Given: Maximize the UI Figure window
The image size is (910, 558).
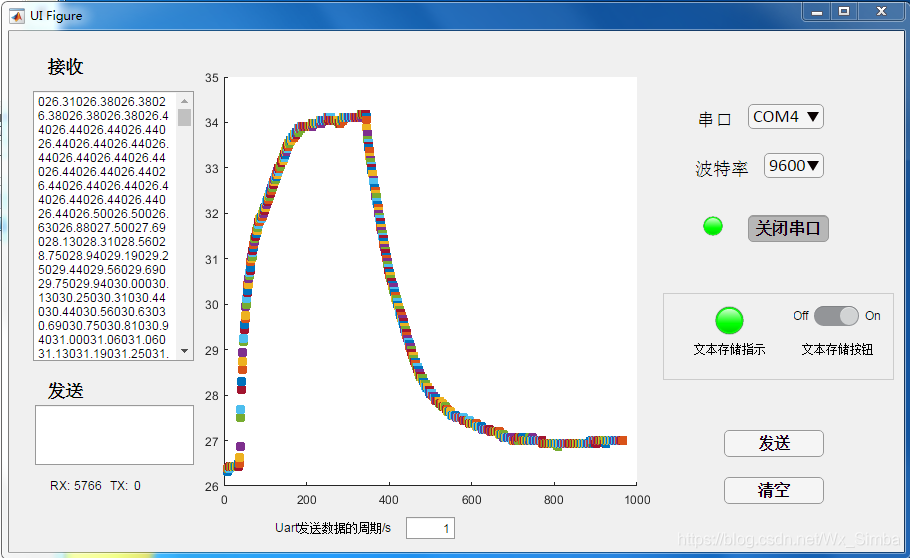Looking at the screenshot, I should click(844, 11).
